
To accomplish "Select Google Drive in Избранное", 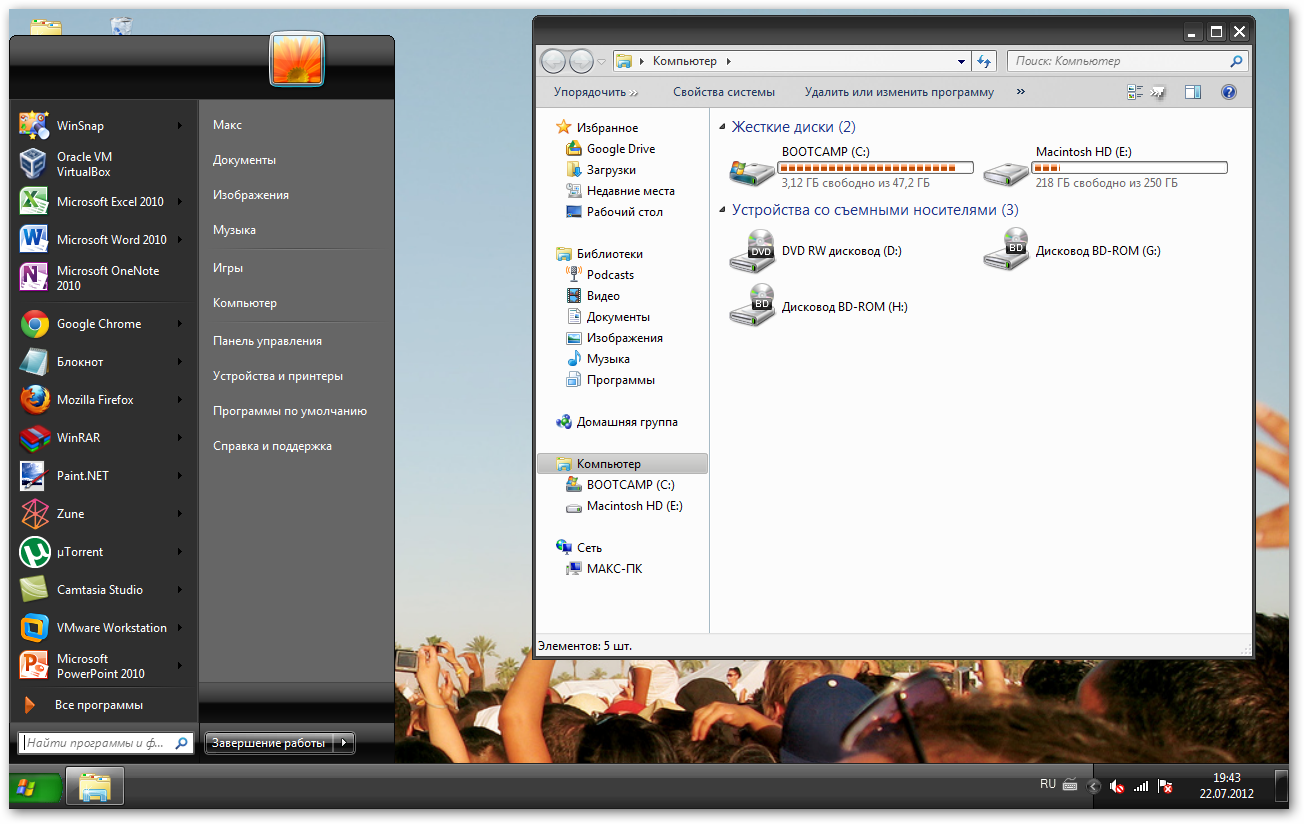I will click(610, 149).
